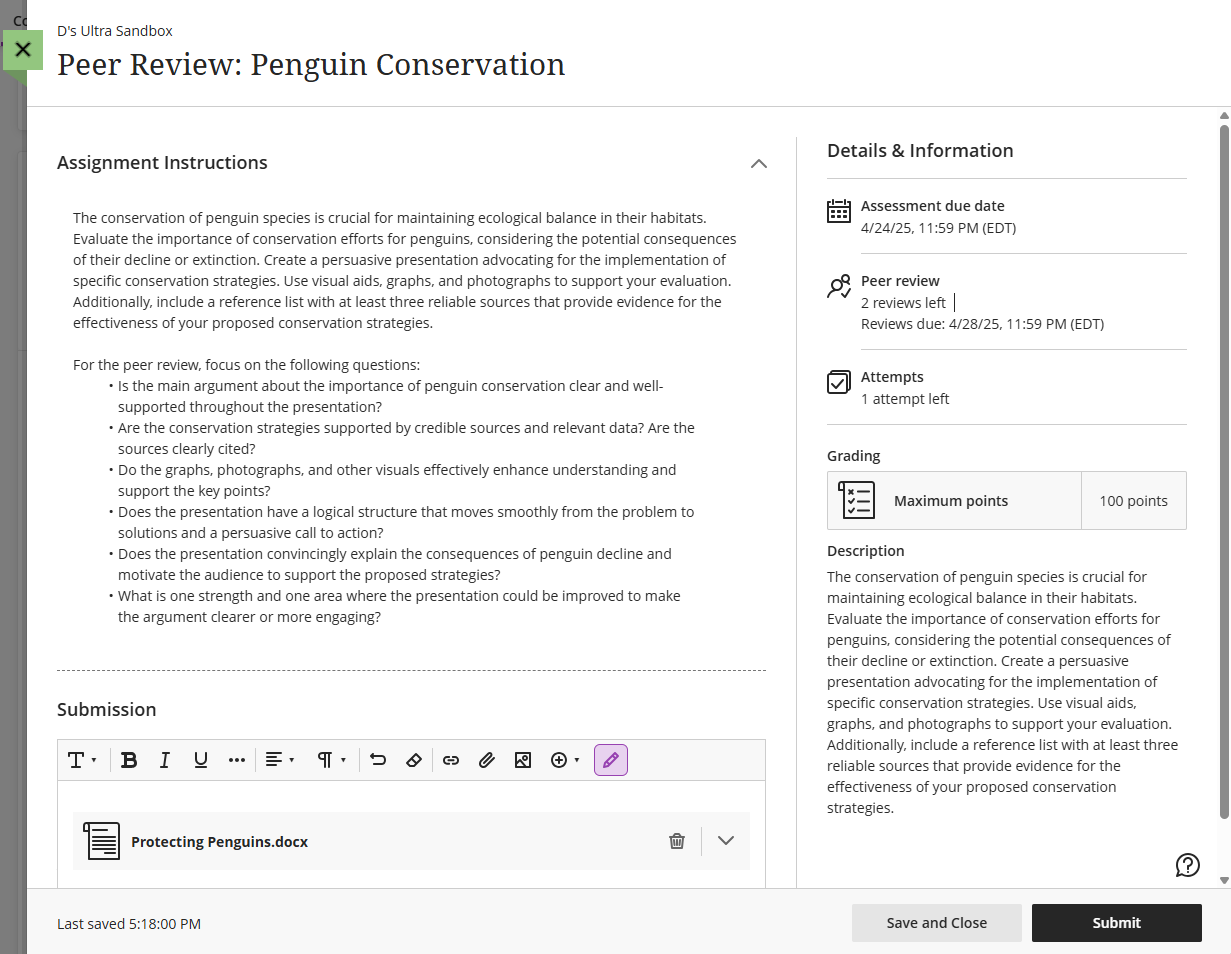1231x954 pixels.
Task: Insert an image into the submission
Action: click(x=522, y=760)
